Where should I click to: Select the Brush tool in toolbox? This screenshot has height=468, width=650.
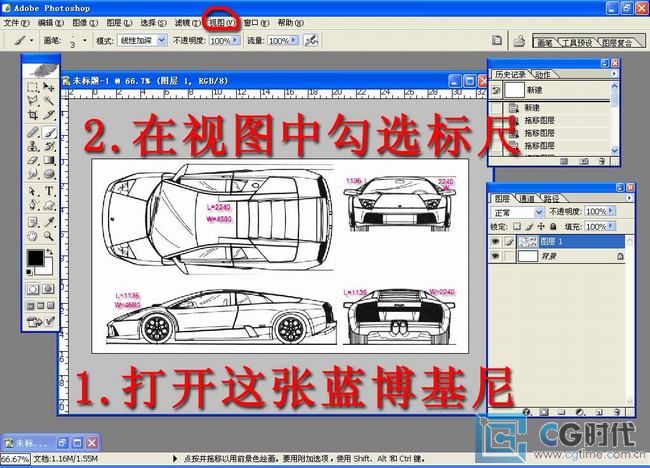(x=49, y=133)
